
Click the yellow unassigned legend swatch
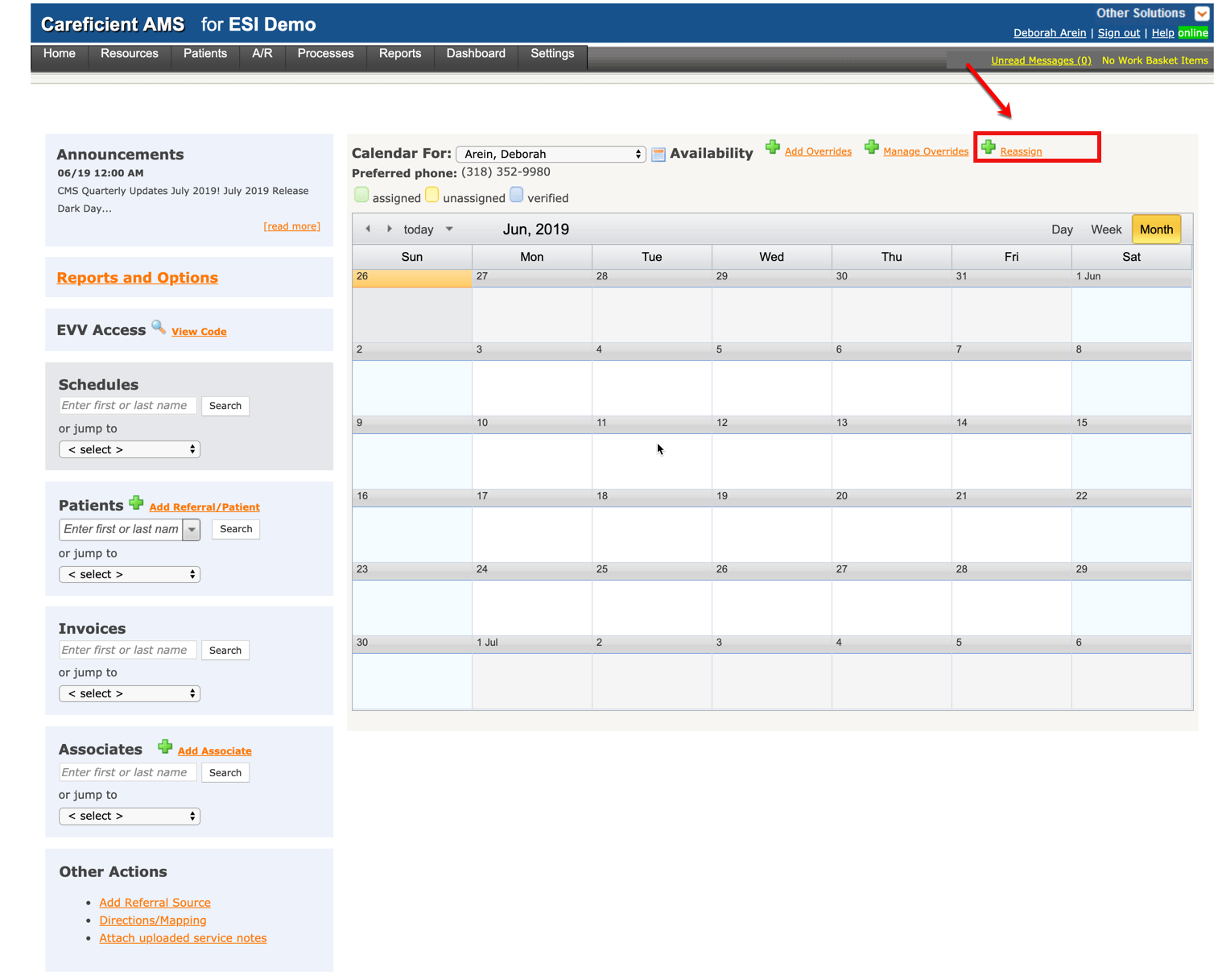point(432,195)
